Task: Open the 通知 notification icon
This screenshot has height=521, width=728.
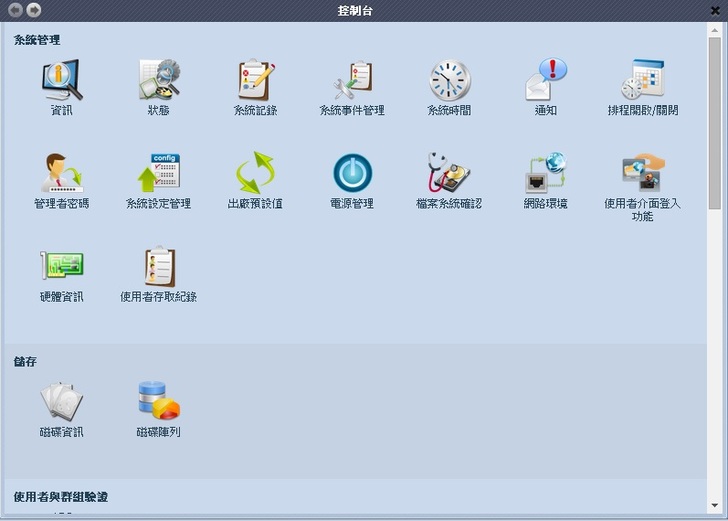Action: click(x=546, y=79)
